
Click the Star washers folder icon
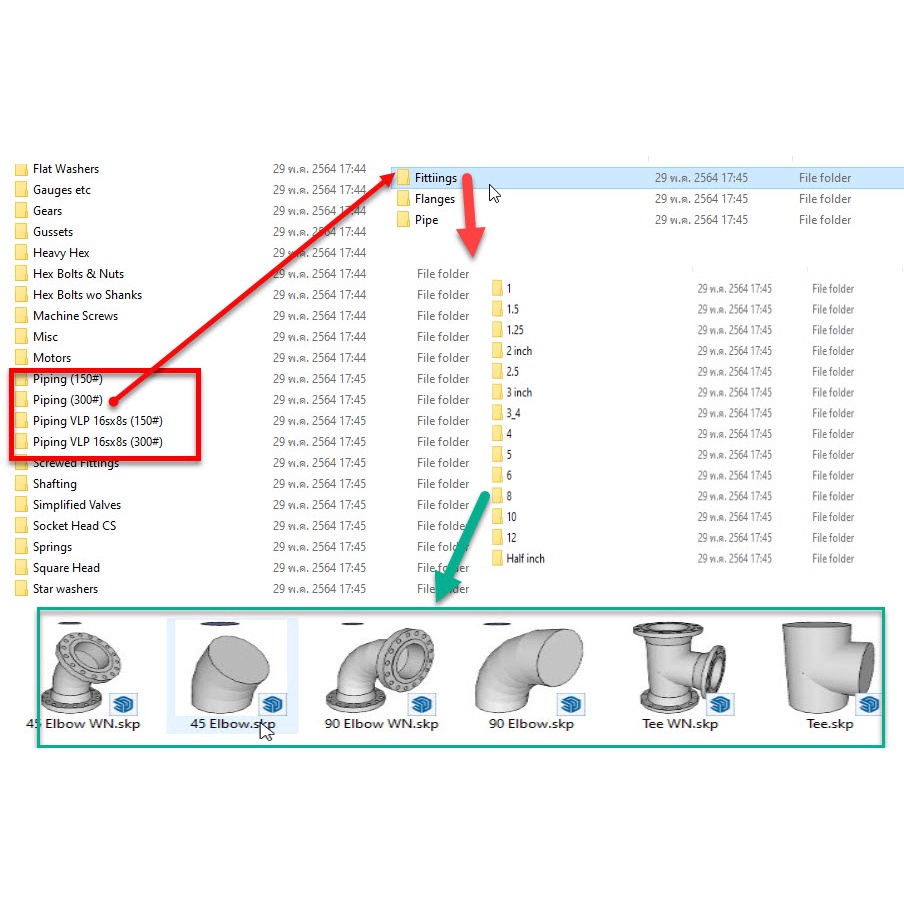[21, 589]
